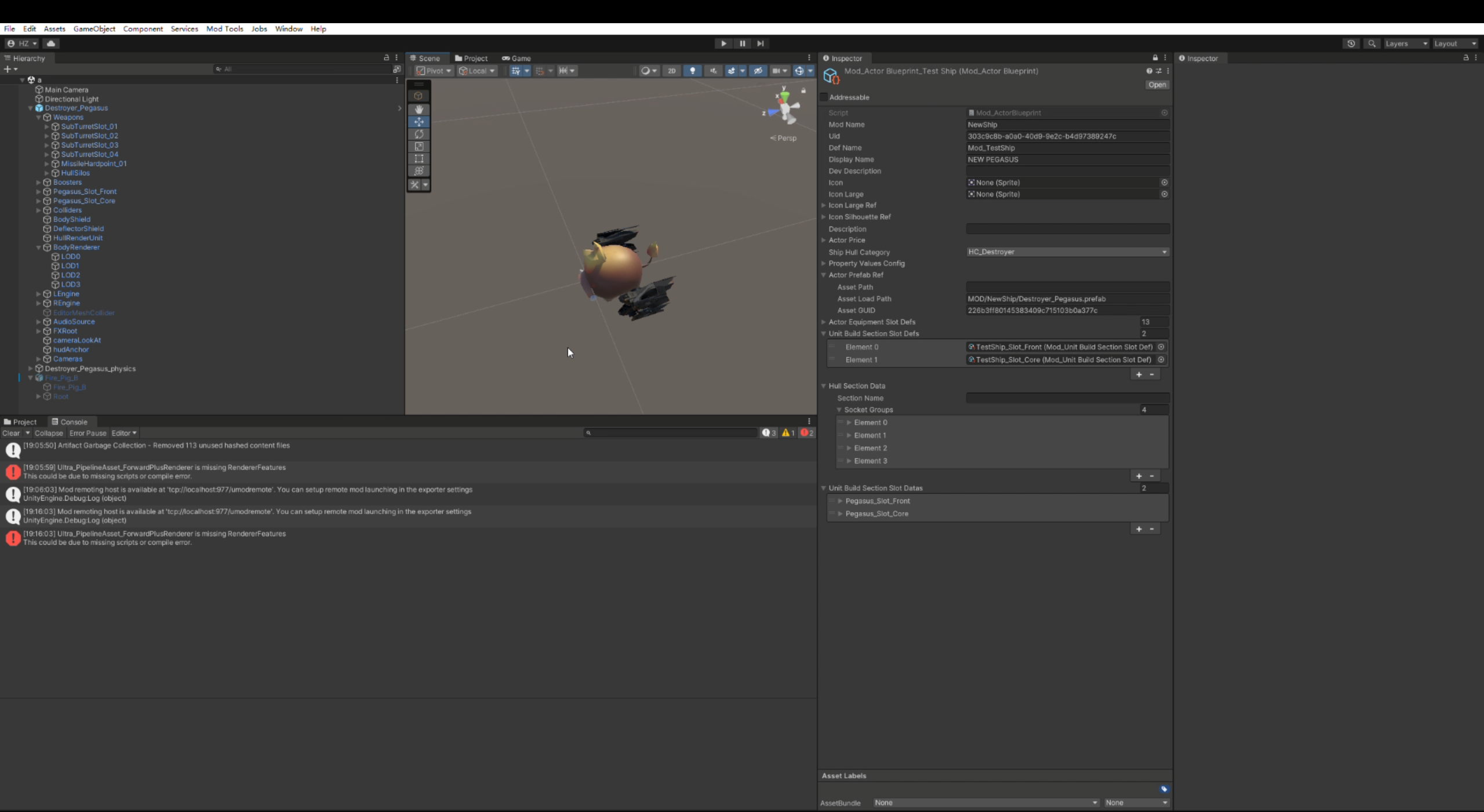The height and width of the screenshot is (812, 1484).
Task: Select the Rotate tool in scene toolbar
Action: pos(419,134)
